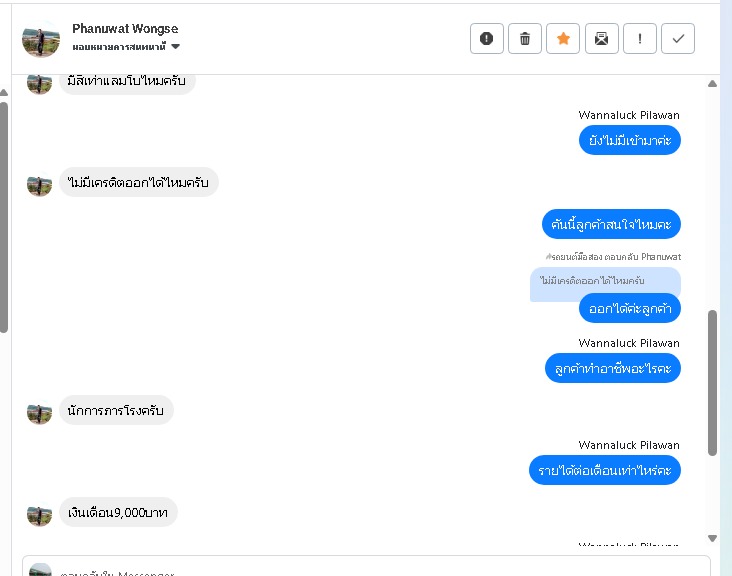Click the left panel scroll-up arrow
Viewport: 732px width, 576px height.
[4, 92]
